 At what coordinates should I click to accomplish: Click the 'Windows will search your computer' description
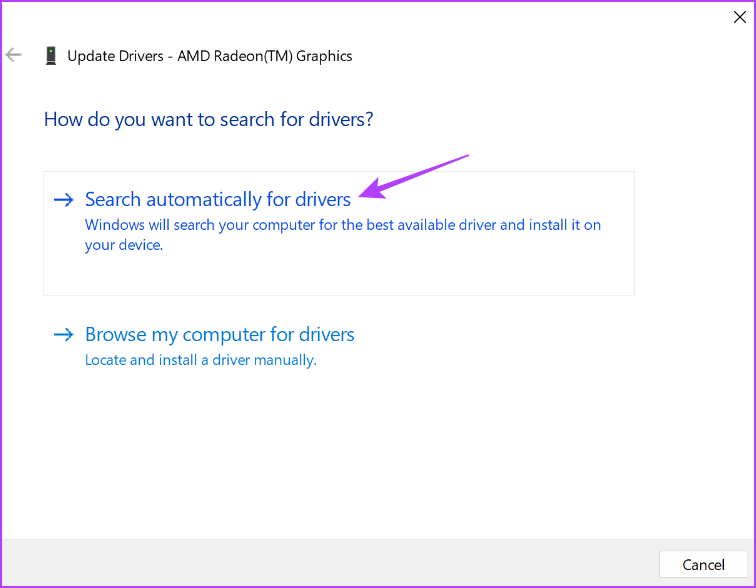(x=343, y=235)
